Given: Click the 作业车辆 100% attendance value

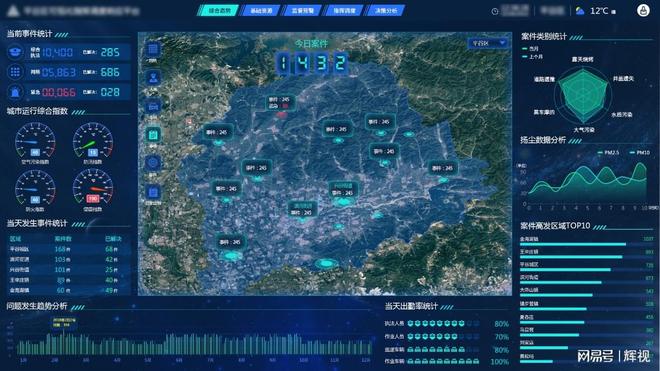Looking at the screenshot, I should click(x=500, y=362).
